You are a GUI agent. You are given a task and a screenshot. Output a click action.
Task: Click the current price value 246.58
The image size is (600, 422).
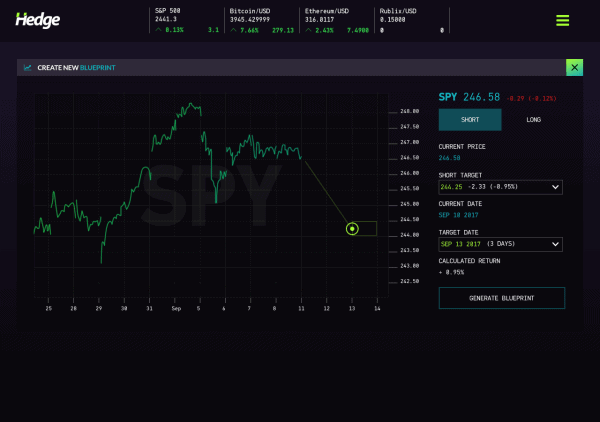(x=449, y=158)
